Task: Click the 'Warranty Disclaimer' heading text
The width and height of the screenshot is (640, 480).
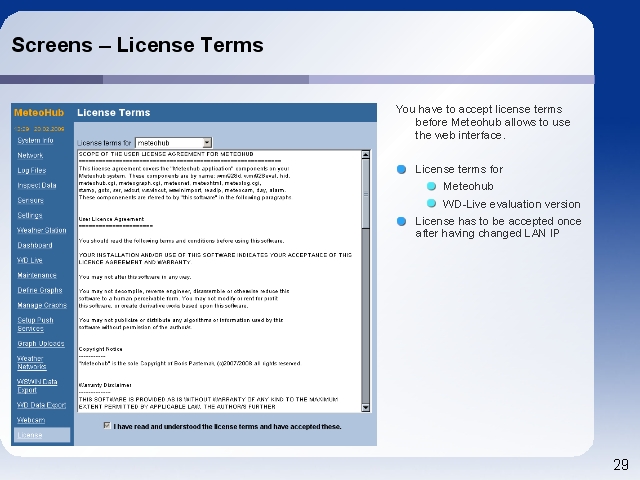Action: coord(105,385)
